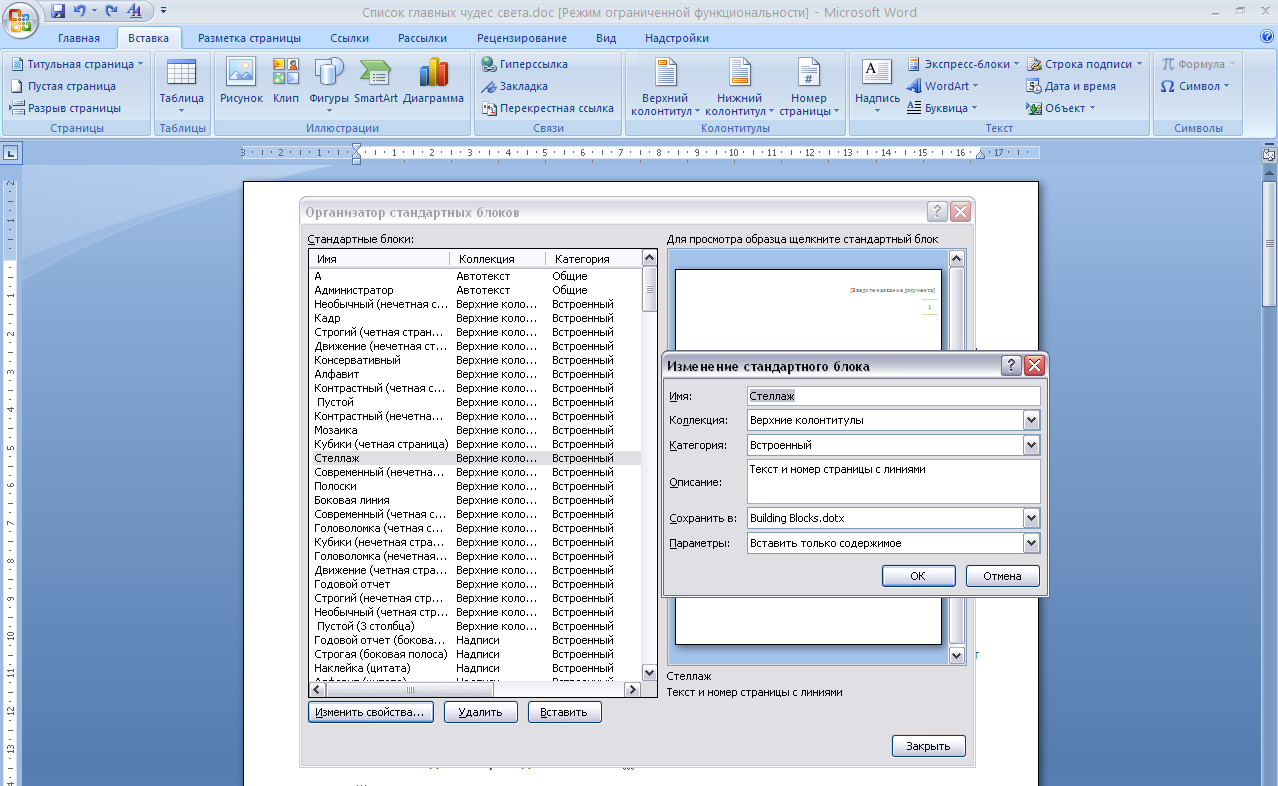
Task: Insert Разрыв страницы page break
Action: [65, 108]
